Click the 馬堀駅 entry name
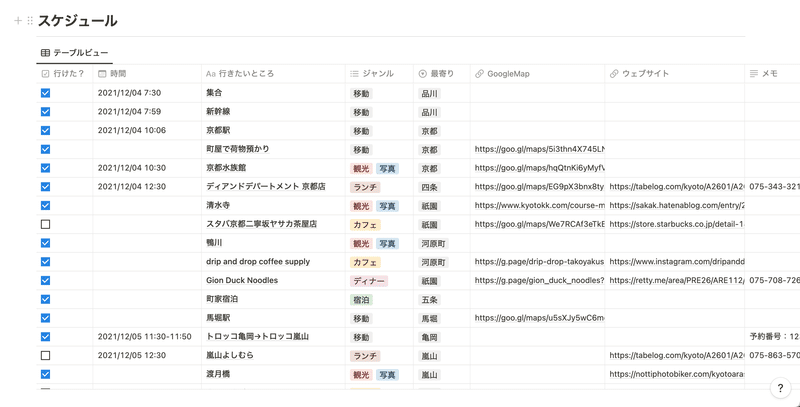 coord(218,318)
